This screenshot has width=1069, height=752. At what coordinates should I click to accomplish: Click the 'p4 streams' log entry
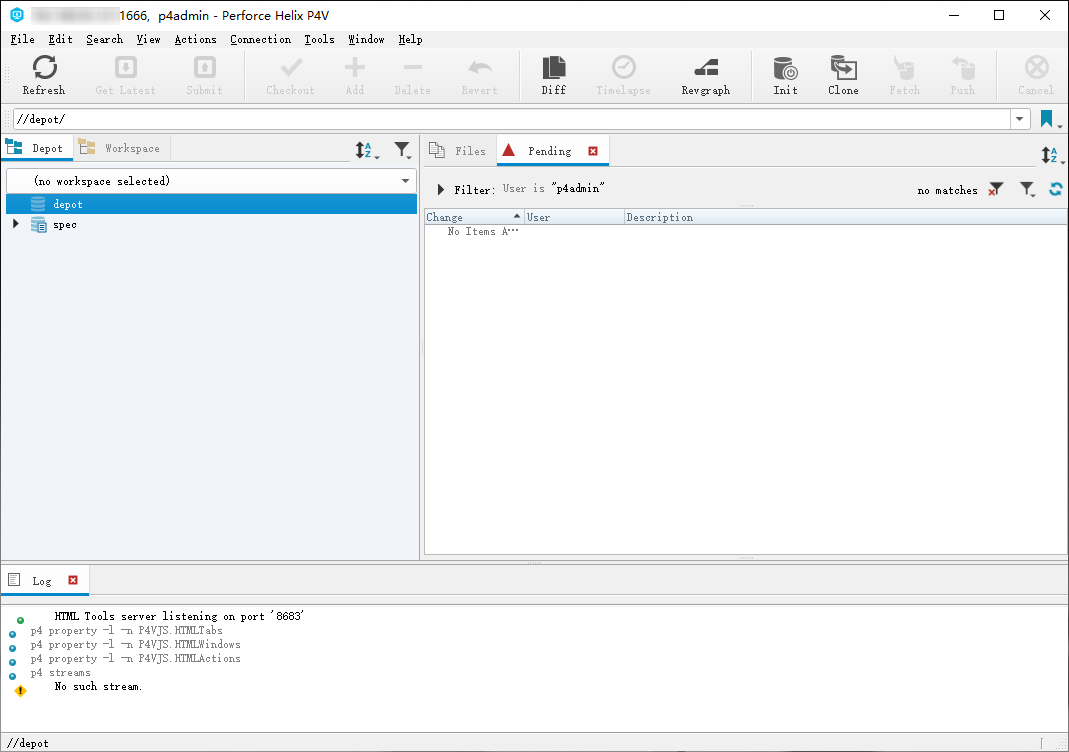(60, 672)
